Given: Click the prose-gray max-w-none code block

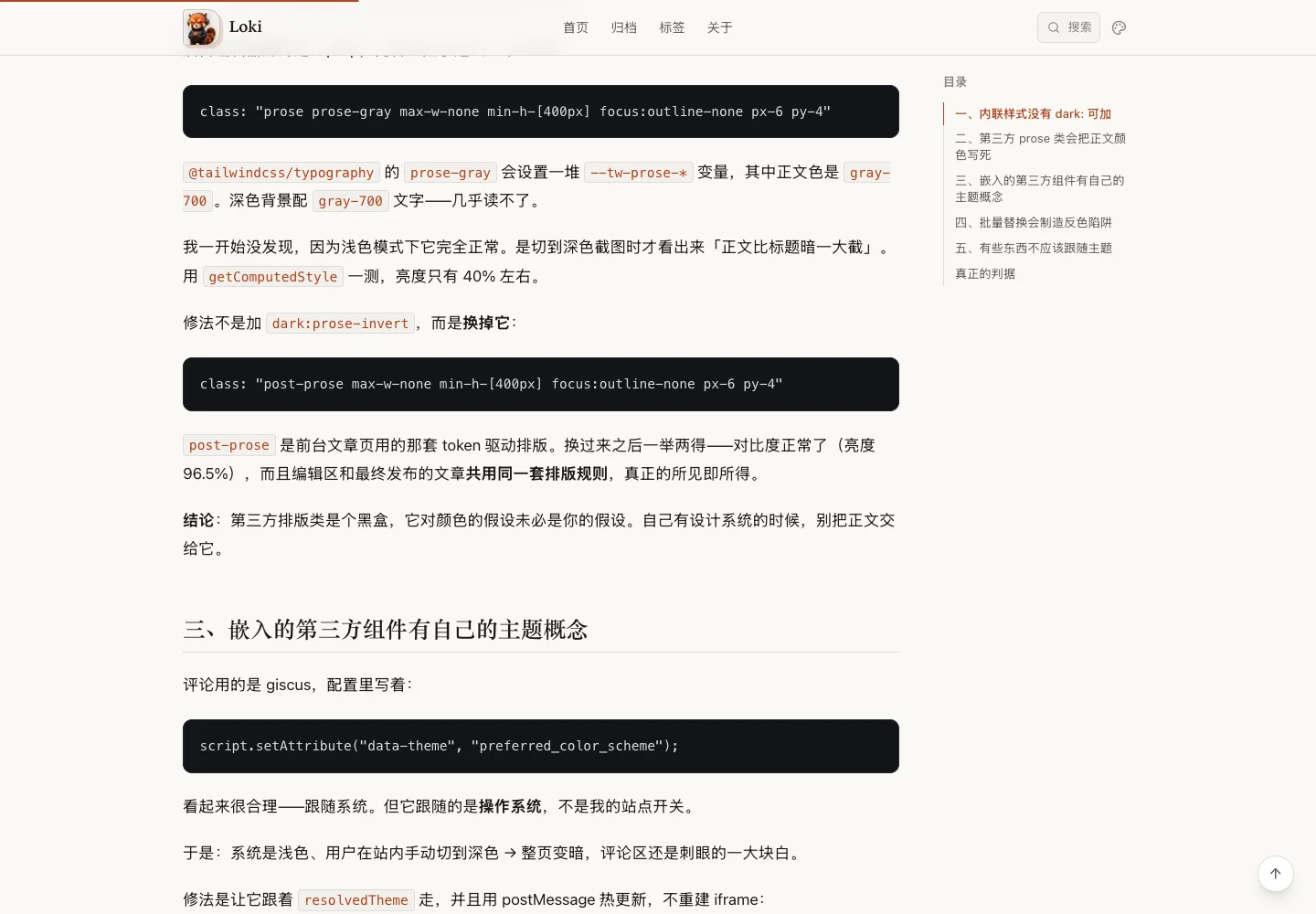Looking at the screenshot, I should point(541,112).
